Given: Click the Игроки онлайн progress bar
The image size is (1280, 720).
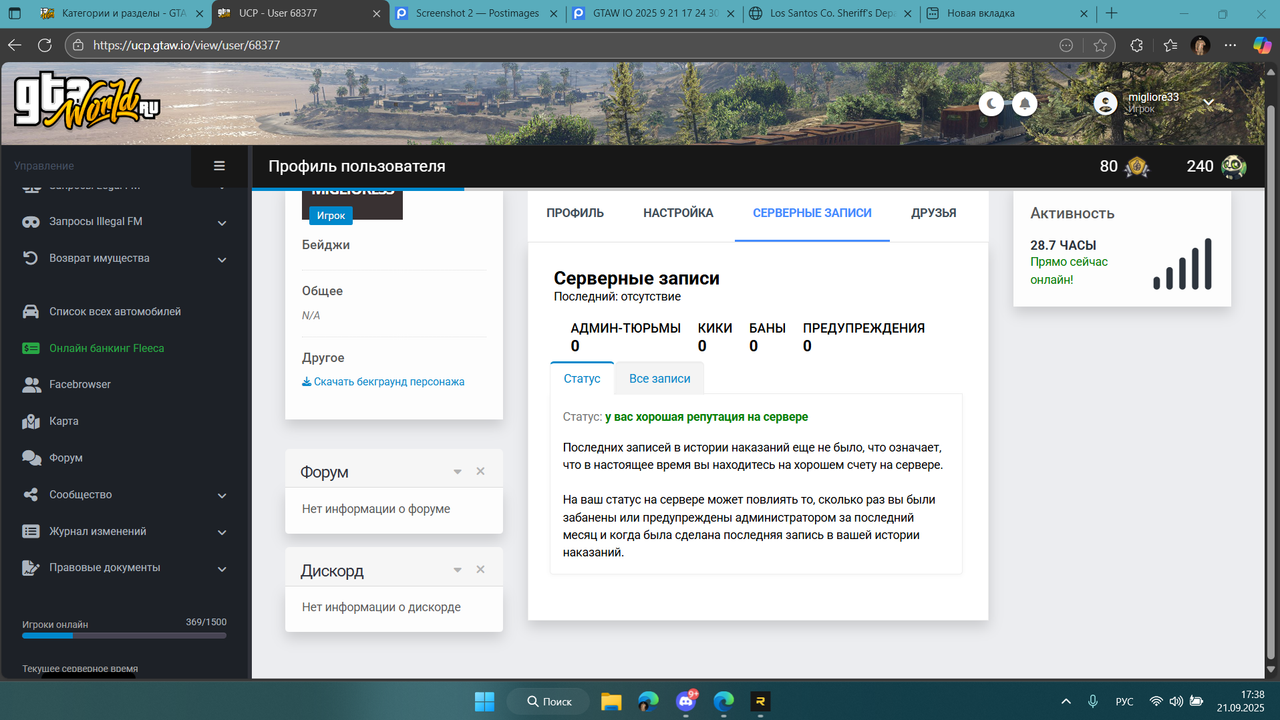Looking at the screenshot, I should [x=124, y=635].
